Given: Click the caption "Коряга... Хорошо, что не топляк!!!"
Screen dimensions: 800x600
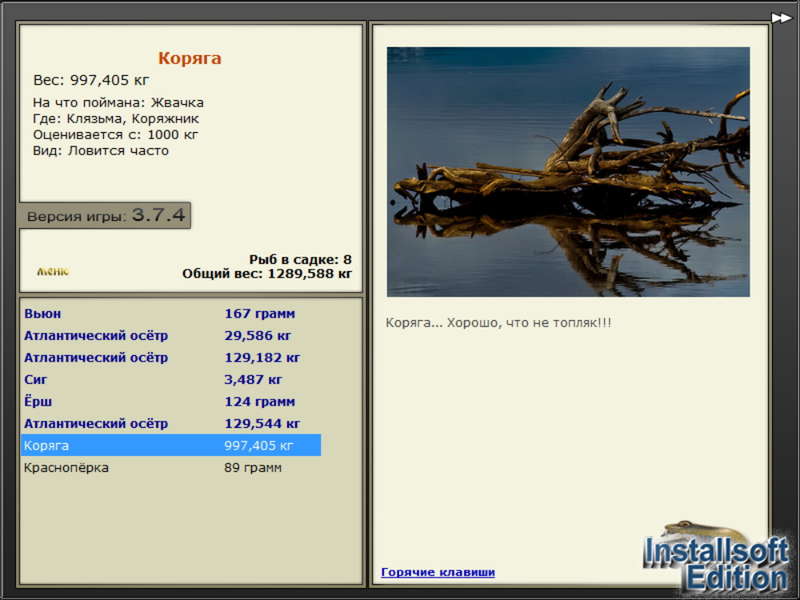Looking at the screenshot, I should coord(498,322).
